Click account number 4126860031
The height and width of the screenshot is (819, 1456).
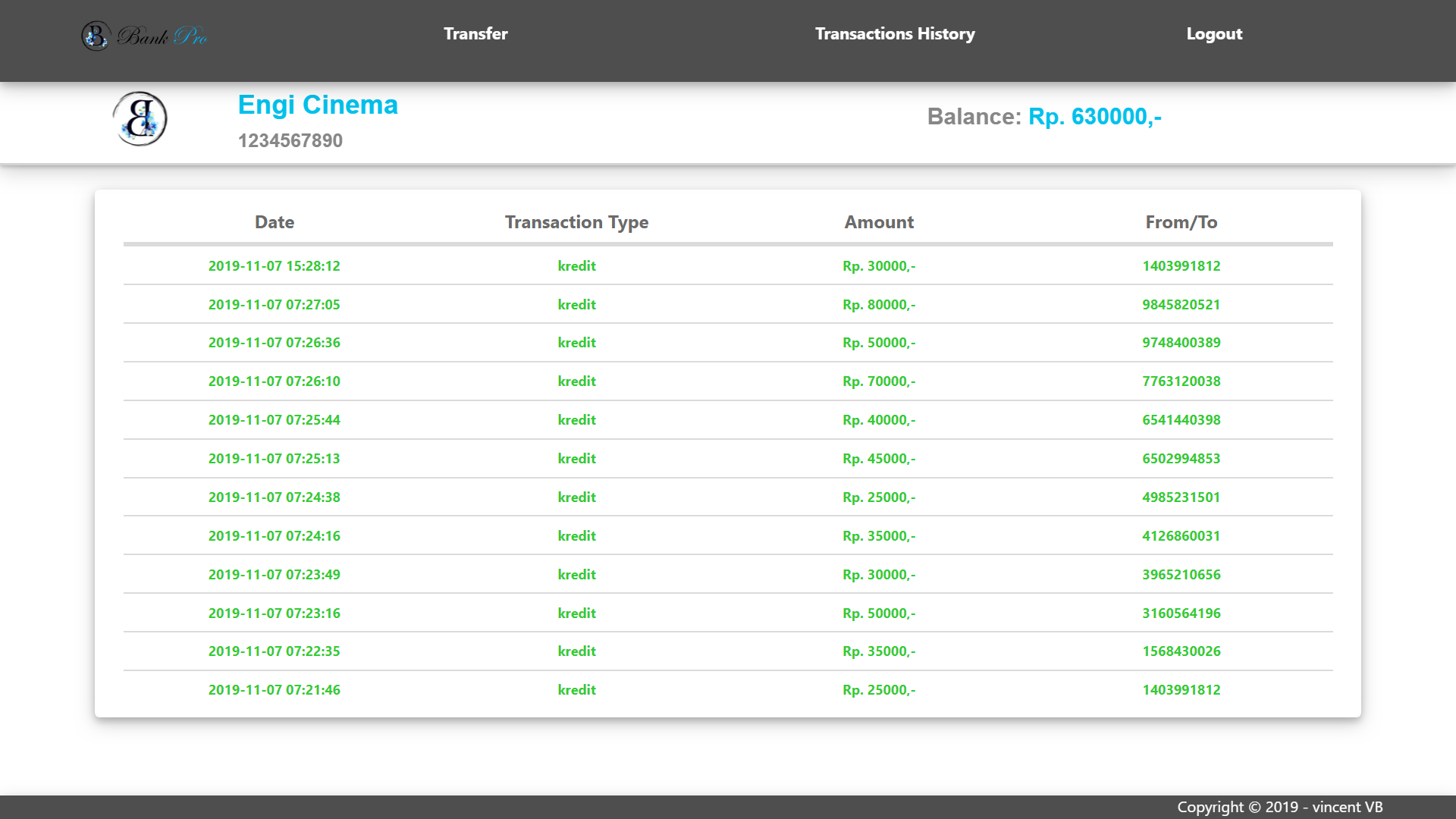(x=1181, y=536)
